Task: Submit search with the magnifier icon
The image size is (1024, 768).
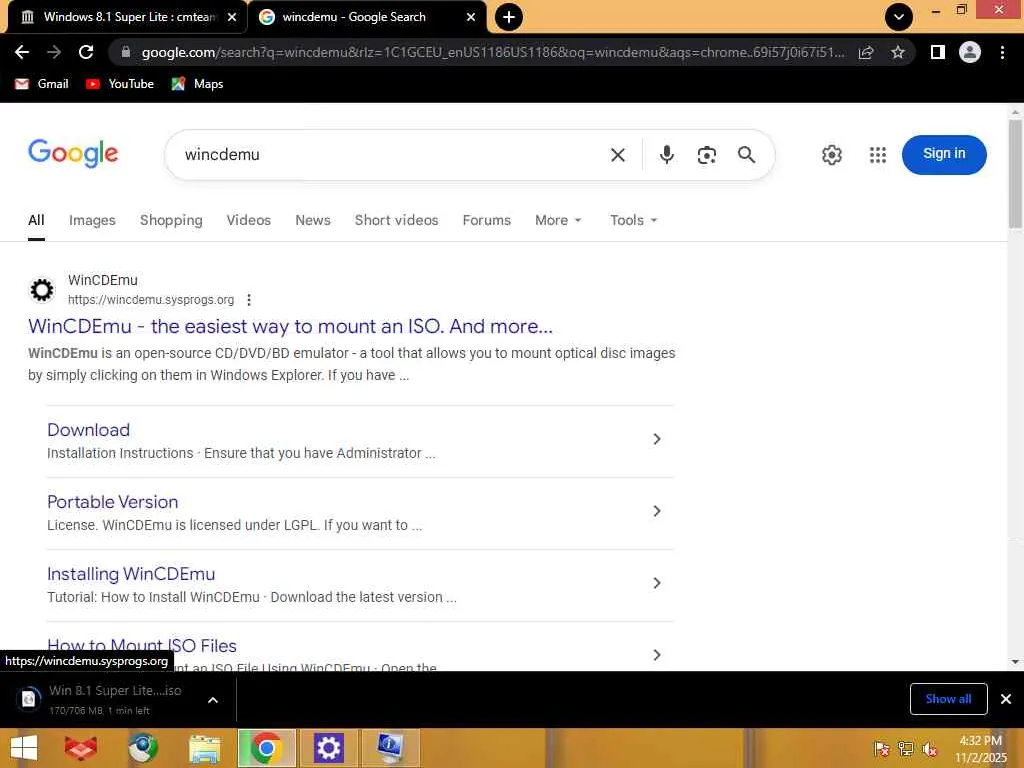Action: (746, 155)
